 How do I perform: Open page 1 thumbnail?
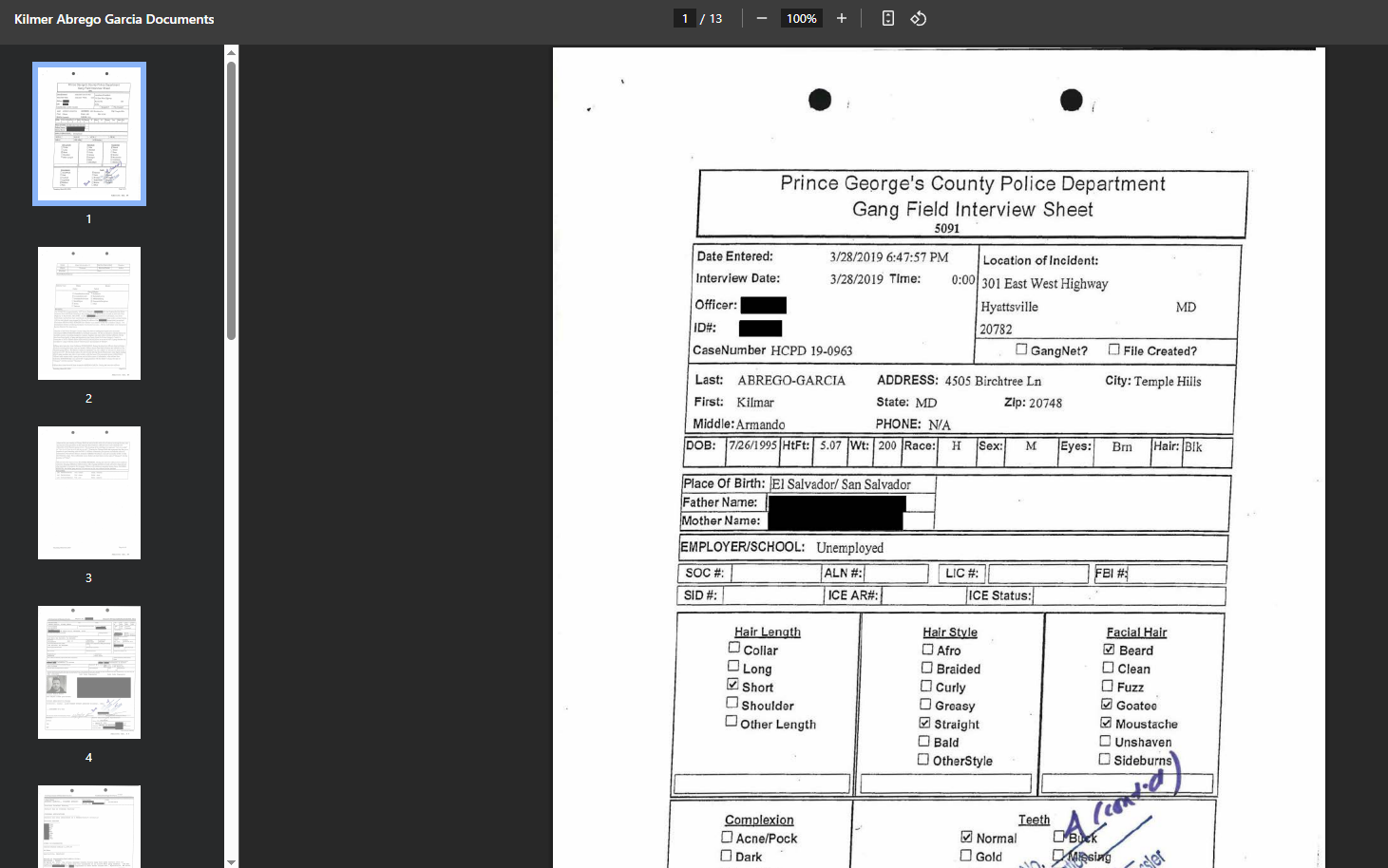pyautogui.click(x=89, y=134)
